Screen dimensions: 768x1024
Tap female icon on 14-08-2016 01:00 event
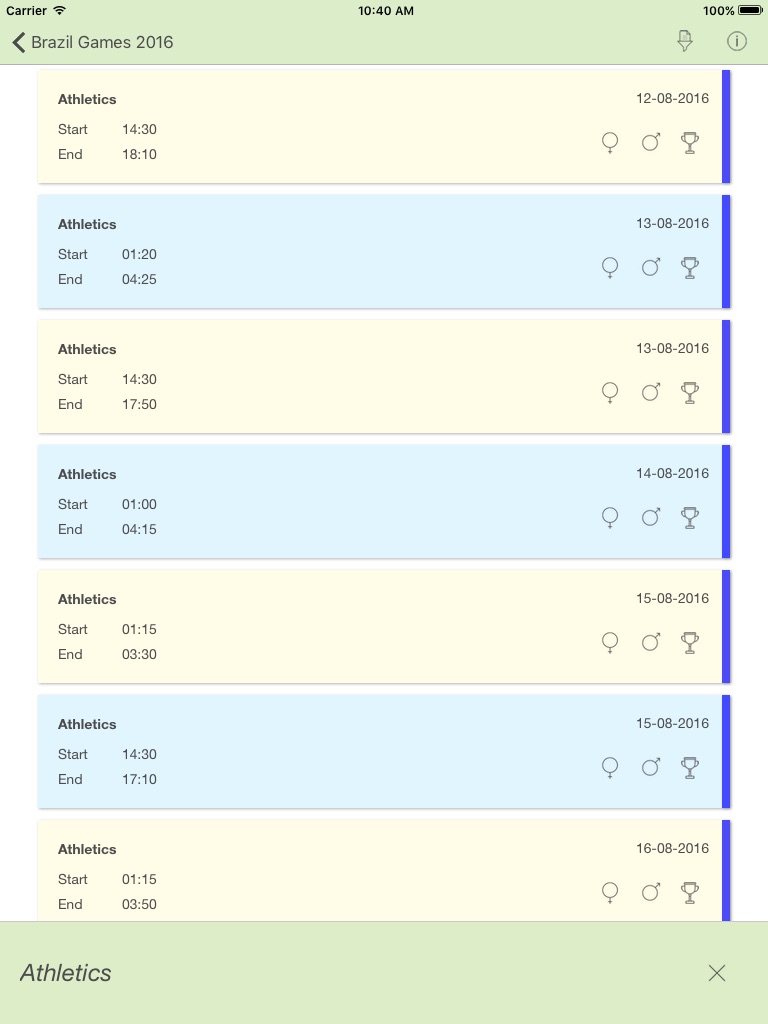pyautogui.click(x=610, y=518)
